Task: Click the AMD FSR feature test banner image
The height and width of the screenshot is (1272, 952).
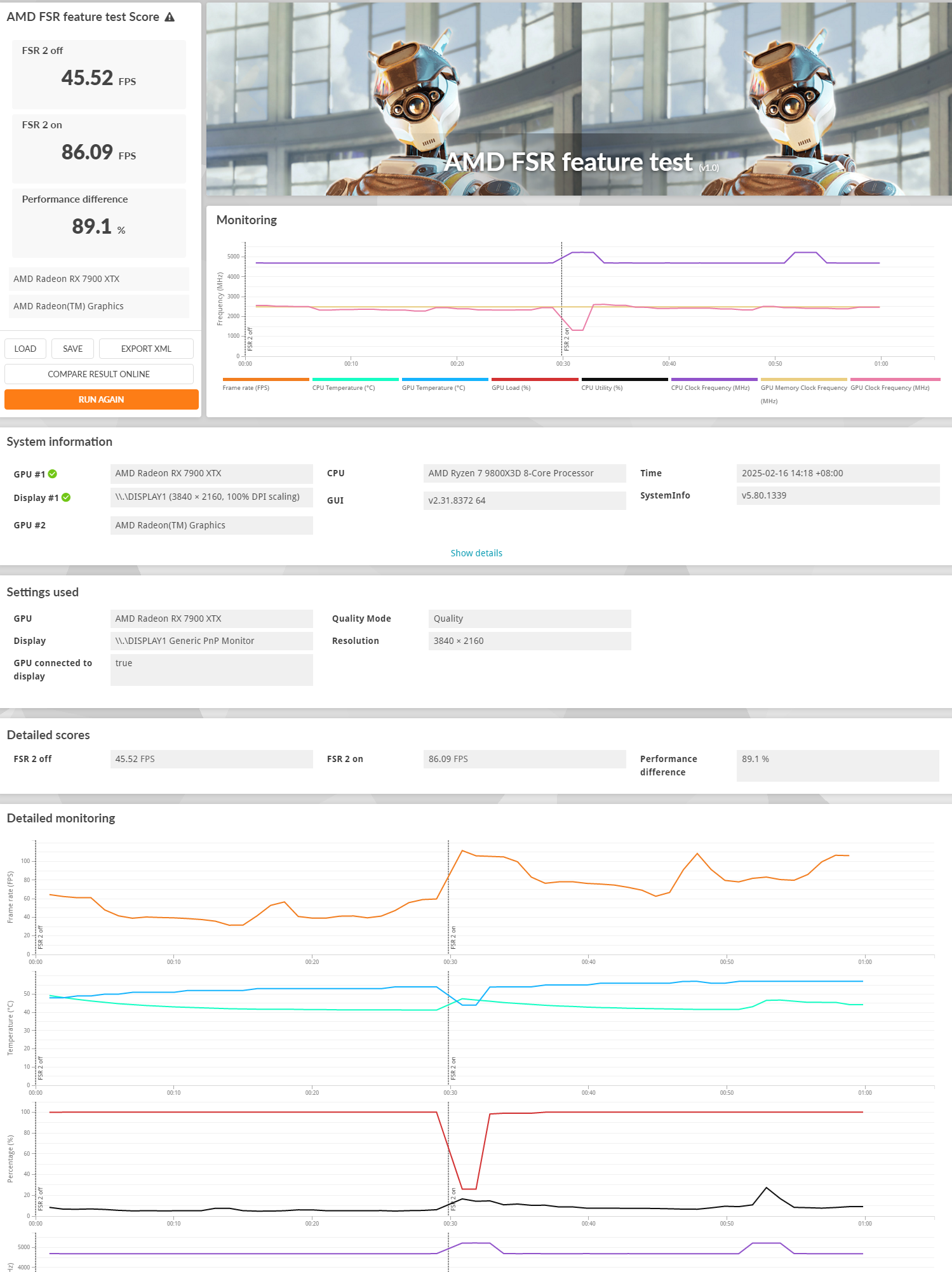Action: click(x=579, y=99)
